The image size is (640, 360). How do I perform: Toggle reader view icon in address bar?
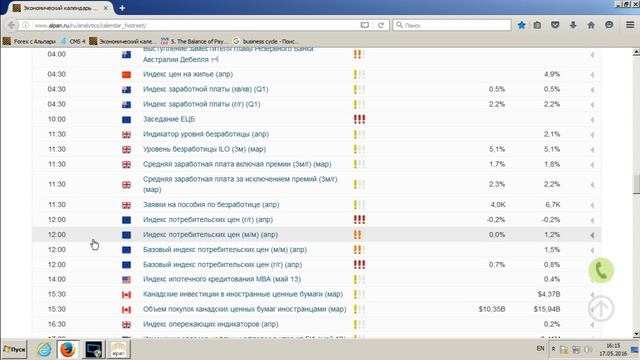[x=364, y=25]
